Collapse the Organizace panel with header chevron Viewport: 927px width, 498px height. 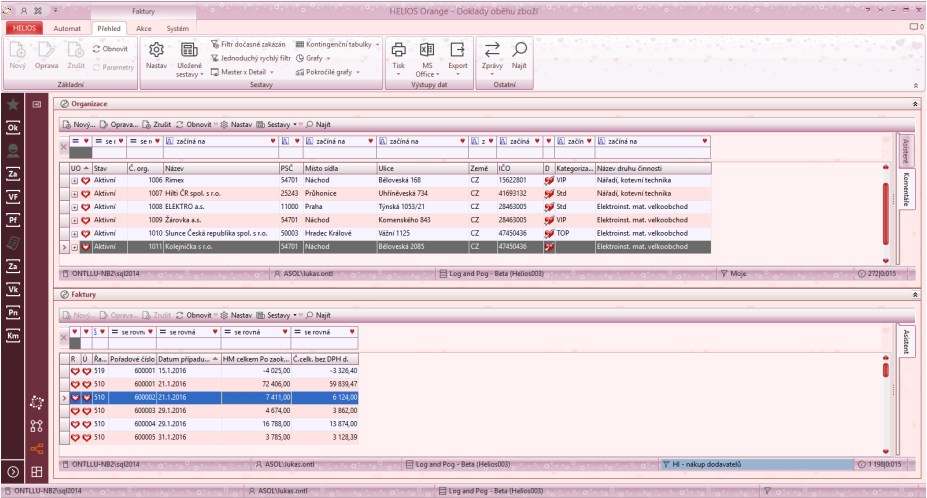point(915,104)
